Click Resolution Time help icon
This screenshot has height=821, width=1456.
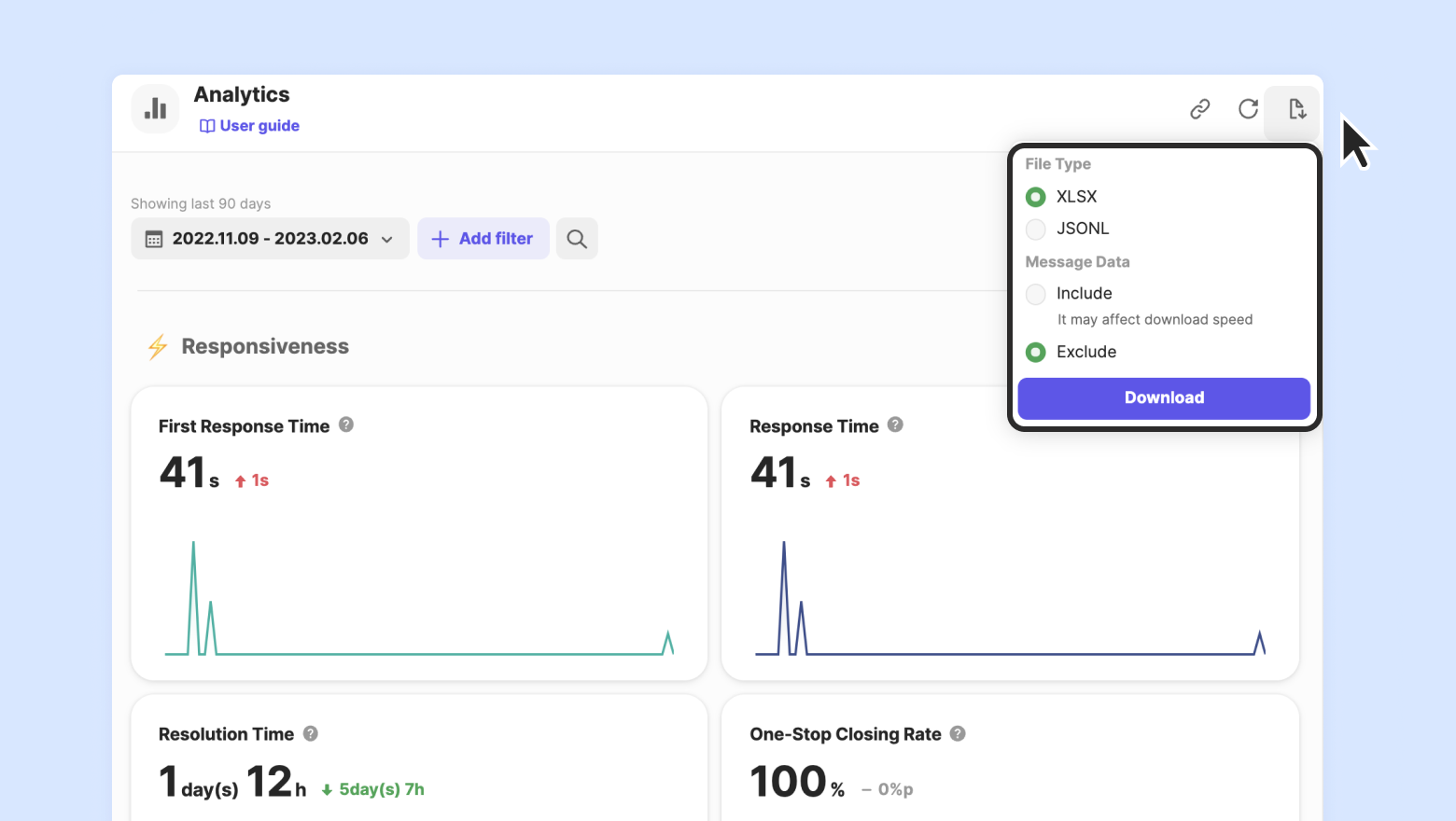click(311, 733)
